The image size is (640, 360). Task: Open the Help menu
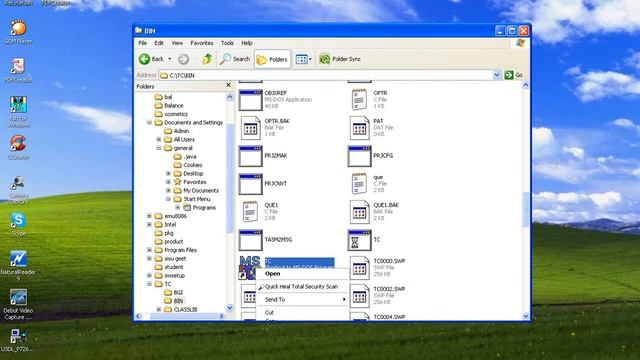[247, 43]
